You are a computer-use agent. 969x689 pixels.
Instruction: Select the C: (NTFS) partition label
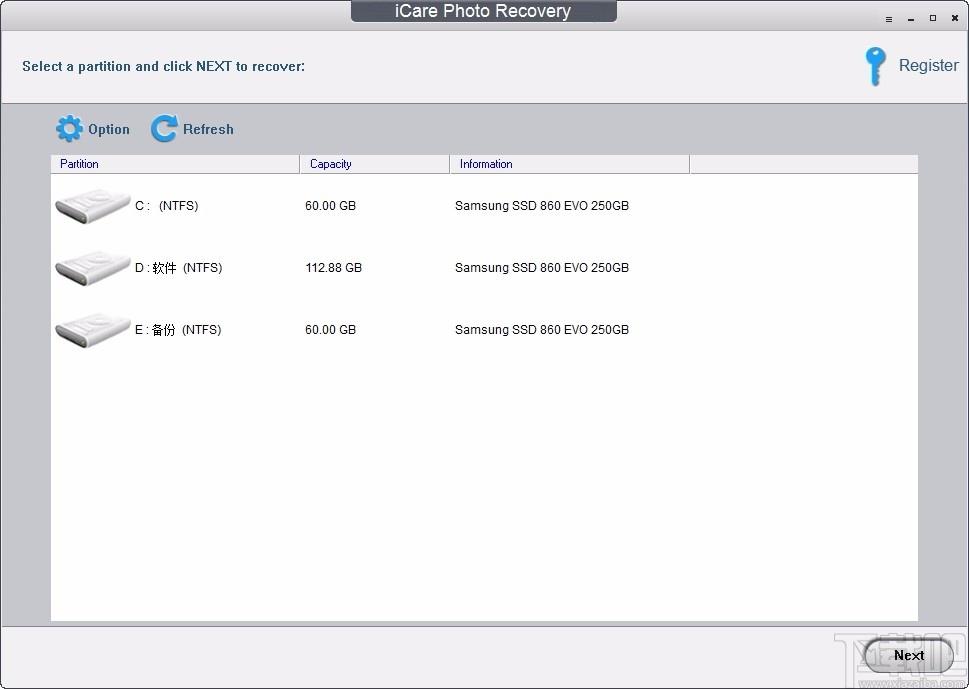[167, 206]
